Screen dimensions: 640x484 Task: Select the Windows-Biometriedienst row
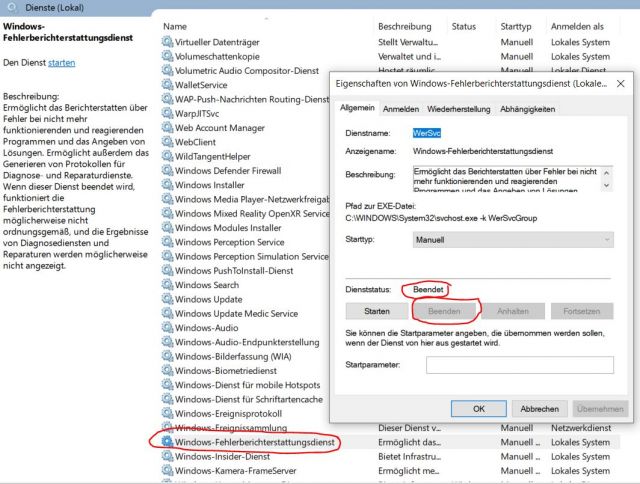pos(226,371)
